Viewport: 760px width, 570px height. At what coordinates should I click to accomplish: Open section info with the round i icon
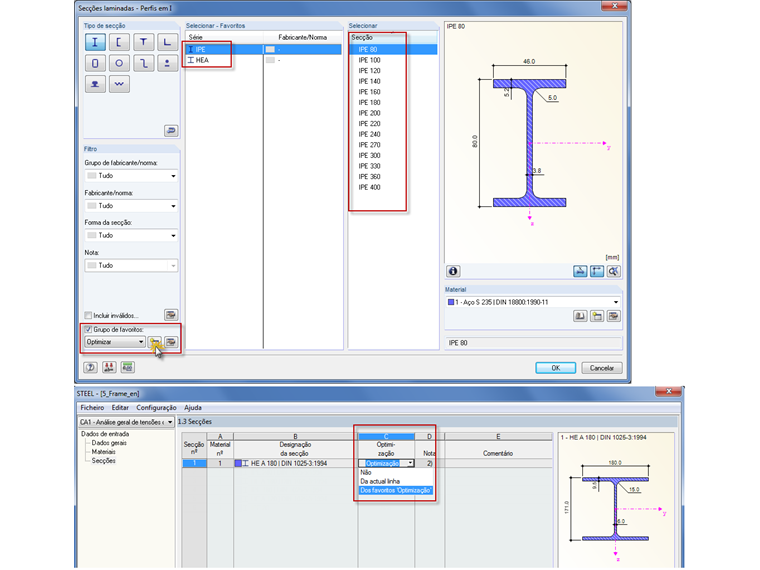tap(453, 271)
